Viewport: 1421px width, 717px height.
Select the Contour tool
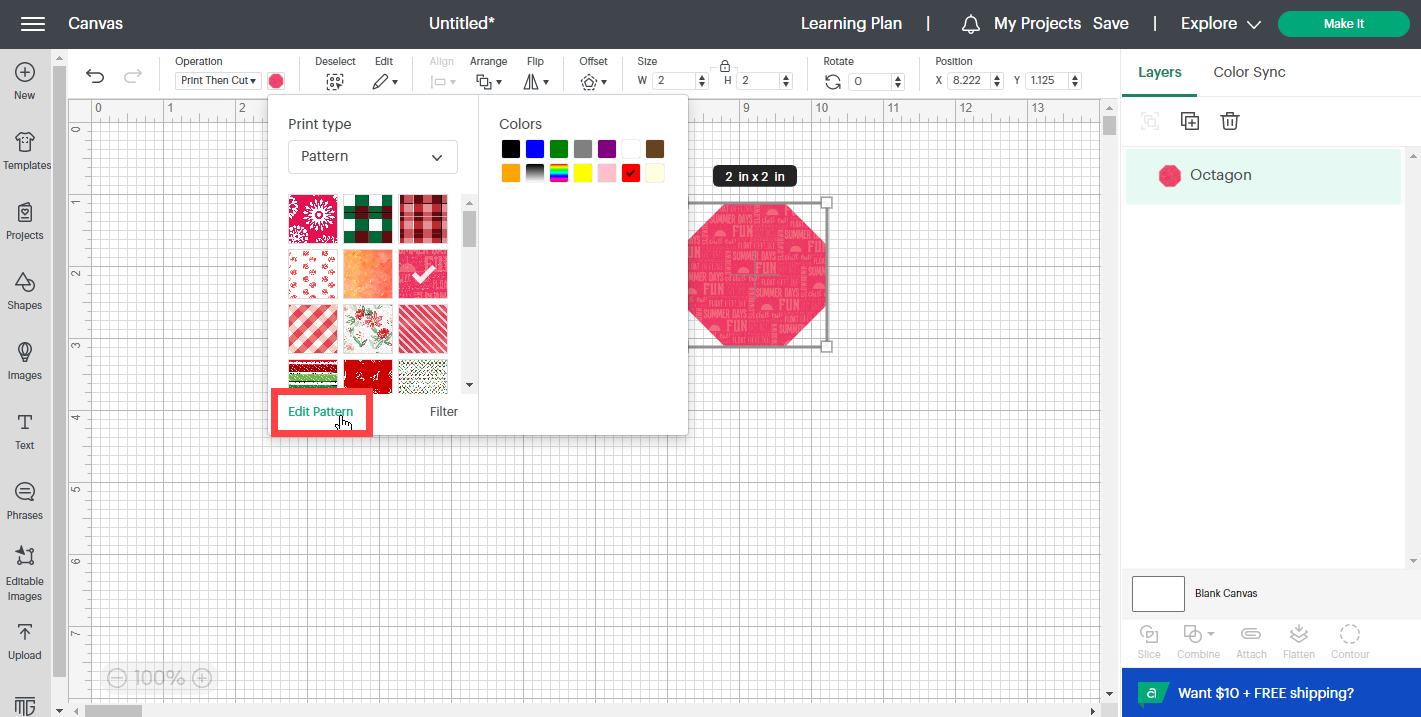pos(1349,640)
